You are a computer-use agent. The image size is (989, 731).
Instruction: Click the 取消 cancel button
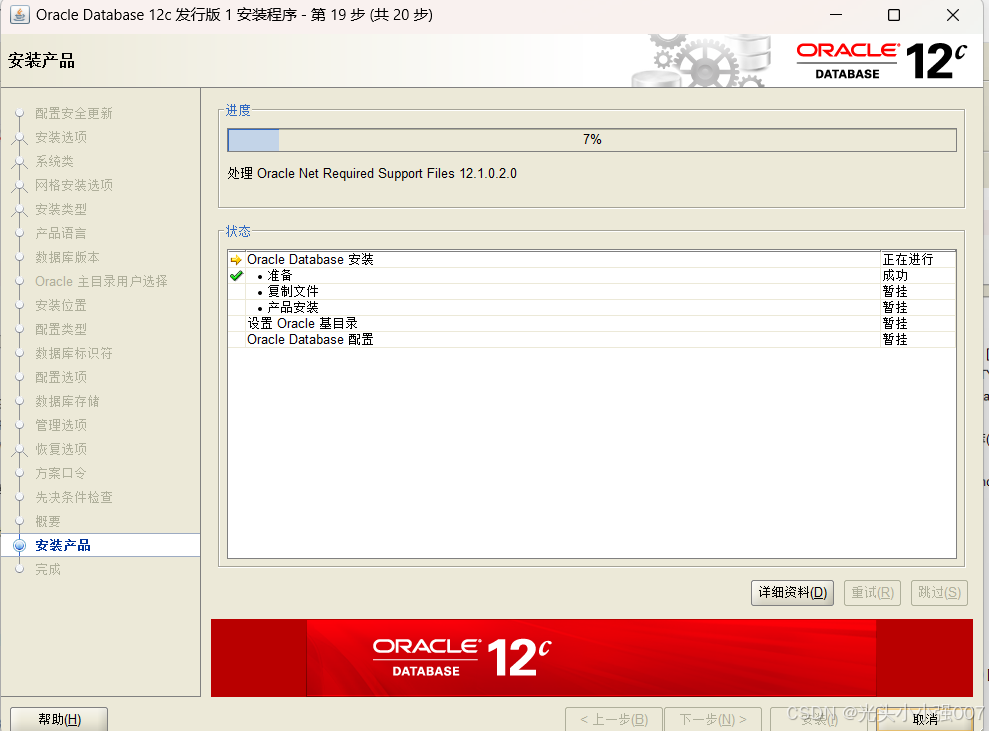(x=925, y=720)
